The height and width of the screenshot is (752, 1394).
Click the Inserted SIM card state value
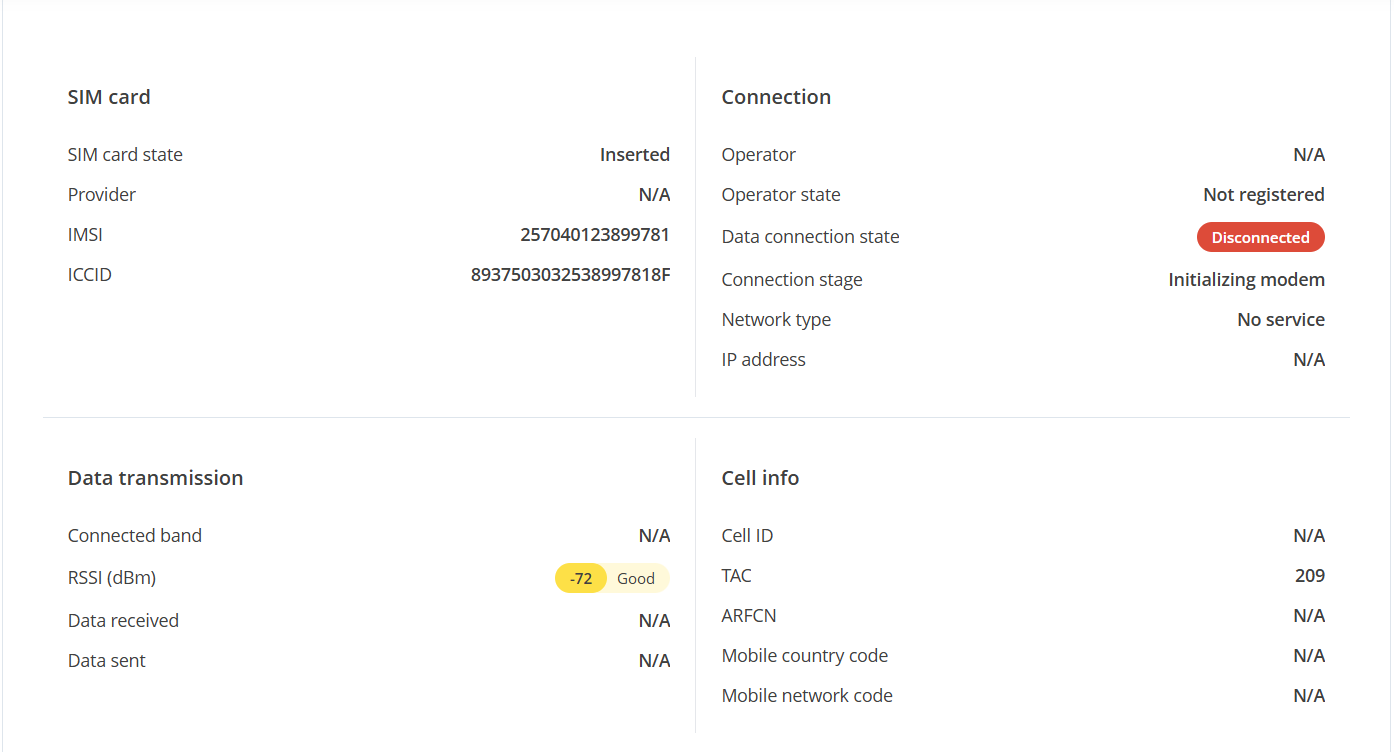(x=634, y=155)
